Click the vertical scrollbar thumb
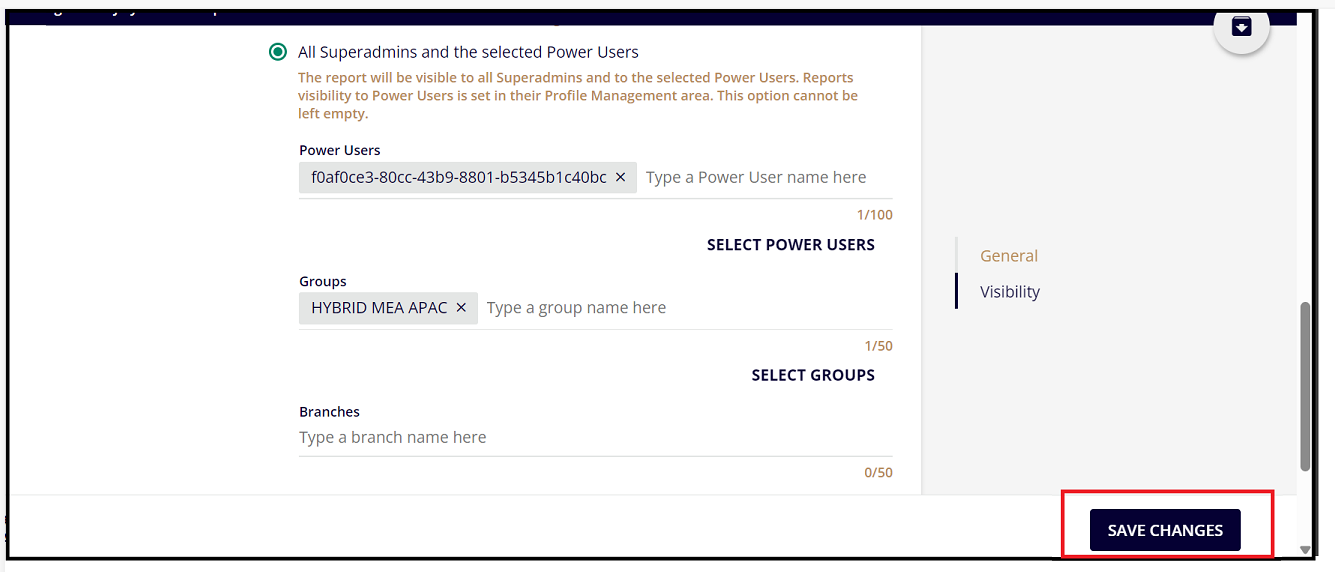 [x=1305, y=386]
